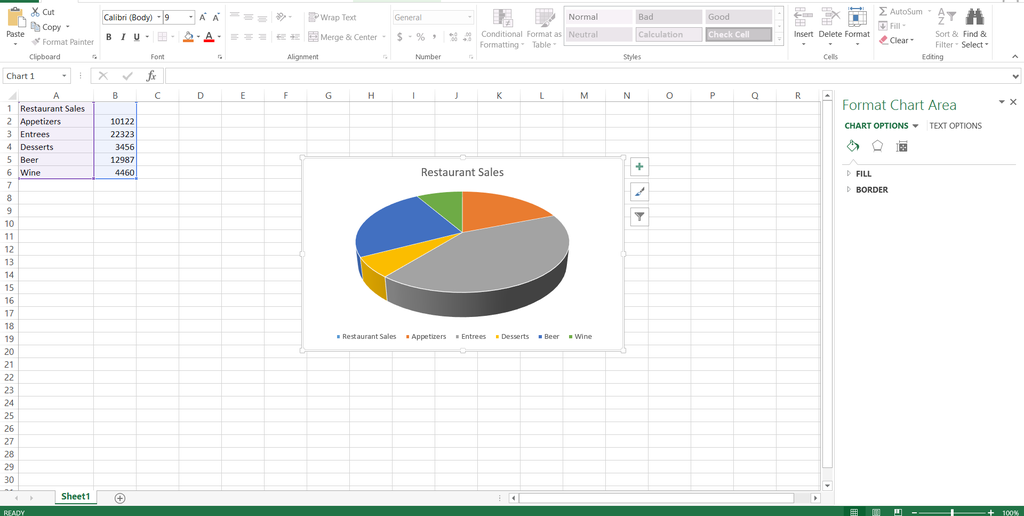Apply the Percent Style format
The width and height of the screenshot is (1024, 516).
421,37
